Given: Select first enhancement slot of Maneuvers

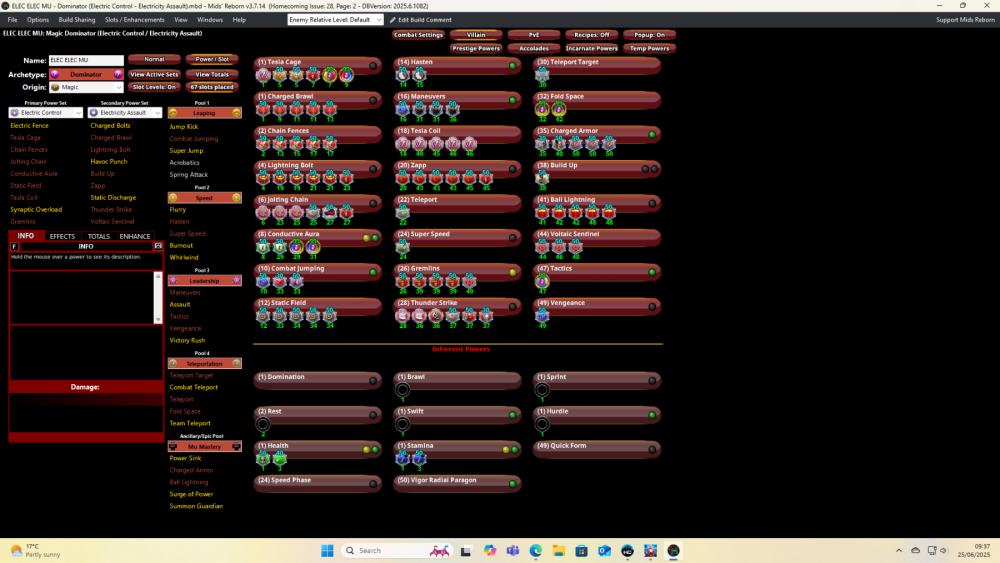Looking at the screenshot, I should (403, 110).
